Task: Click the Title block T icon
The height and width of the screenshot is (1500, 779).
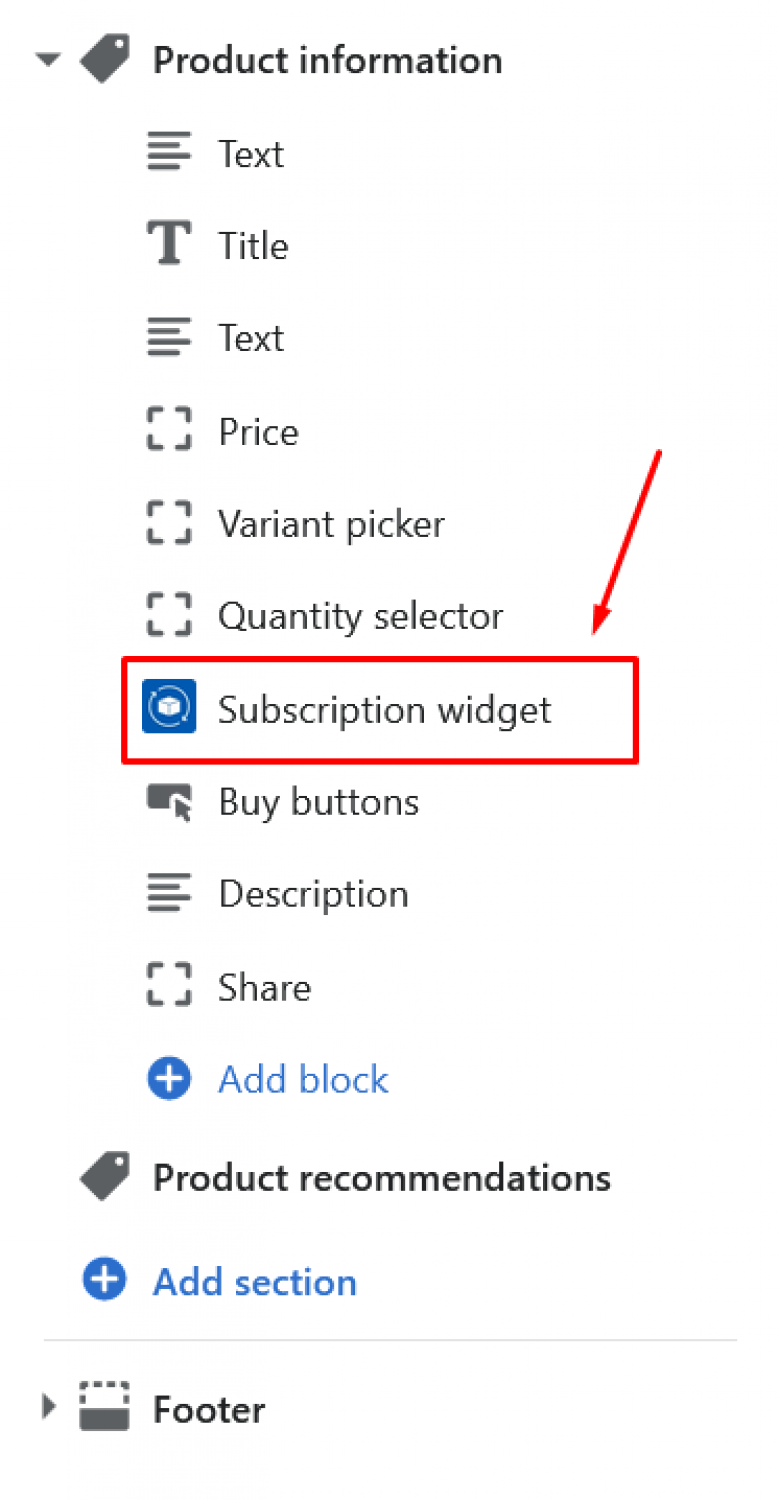Action: pyautogui.click(x=169, y=245)
